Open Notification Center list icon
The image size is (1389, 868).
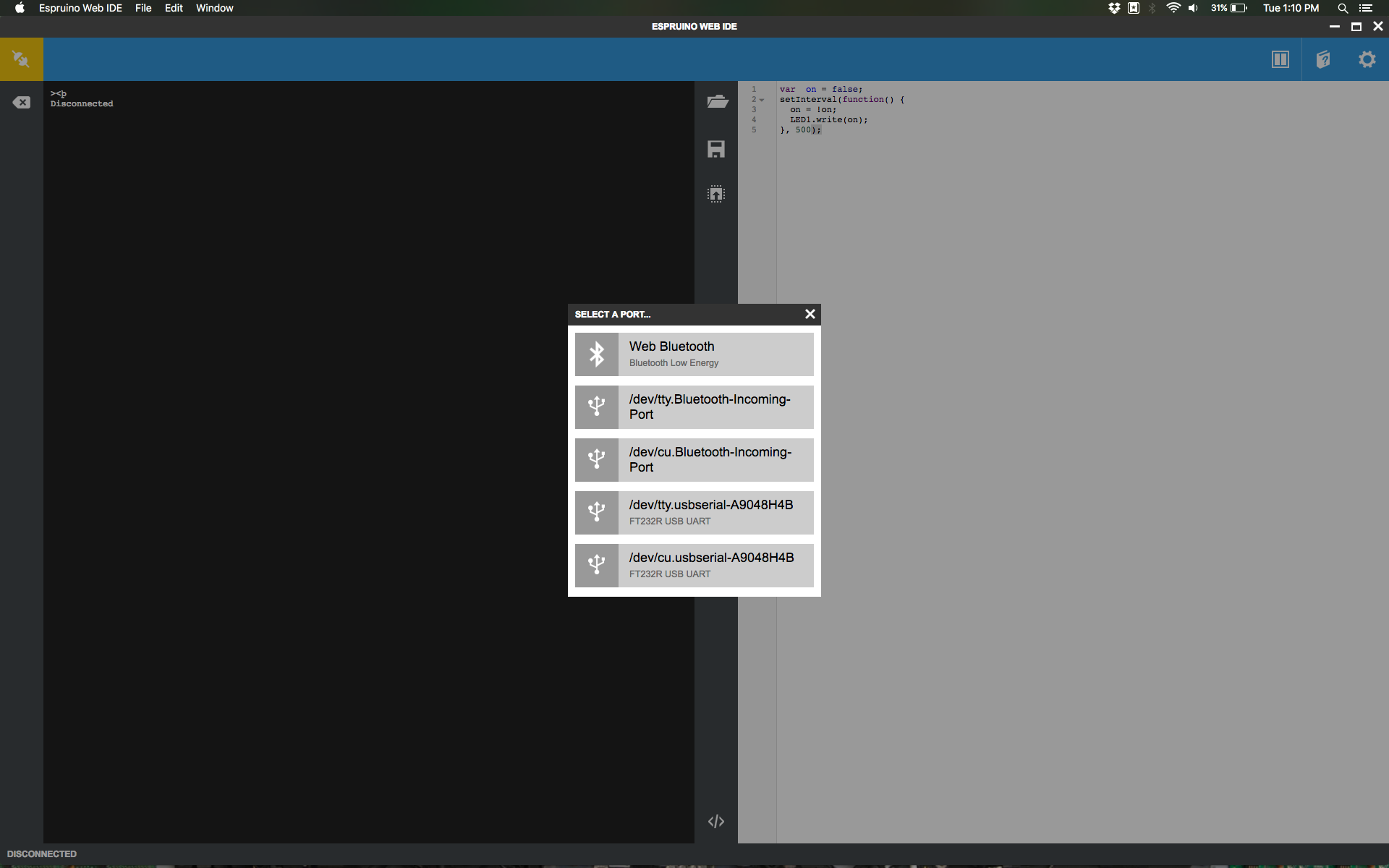point(1366,8)
